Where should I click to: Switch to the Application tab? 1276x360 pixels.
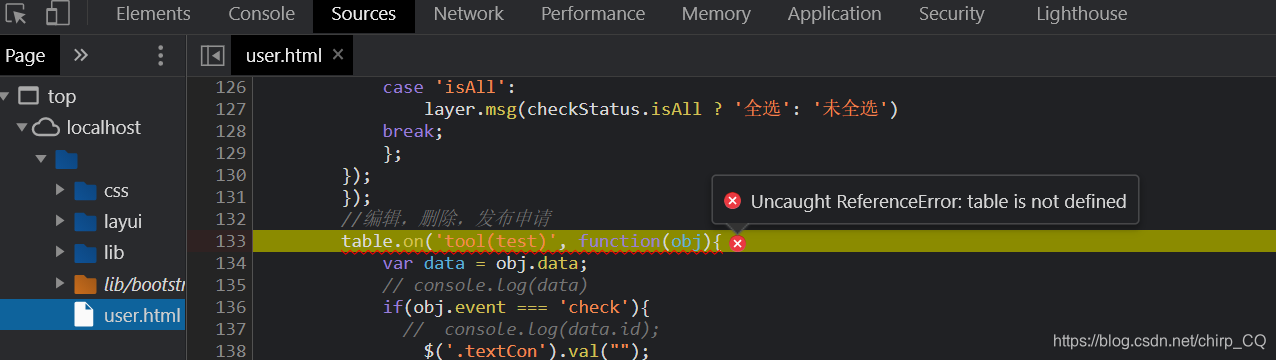(x=835, y=14)
